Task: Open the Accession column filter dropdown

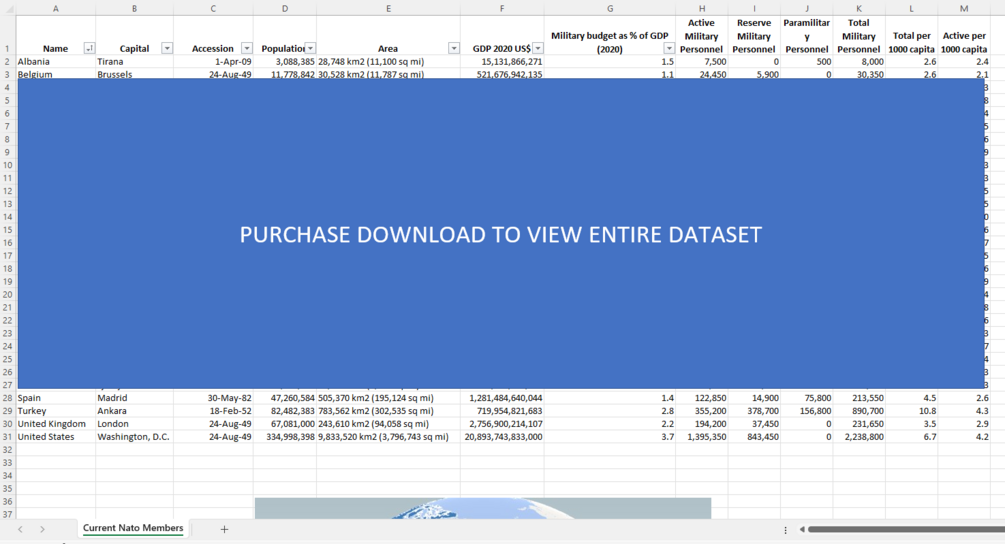Action: [x=247, y=49]
